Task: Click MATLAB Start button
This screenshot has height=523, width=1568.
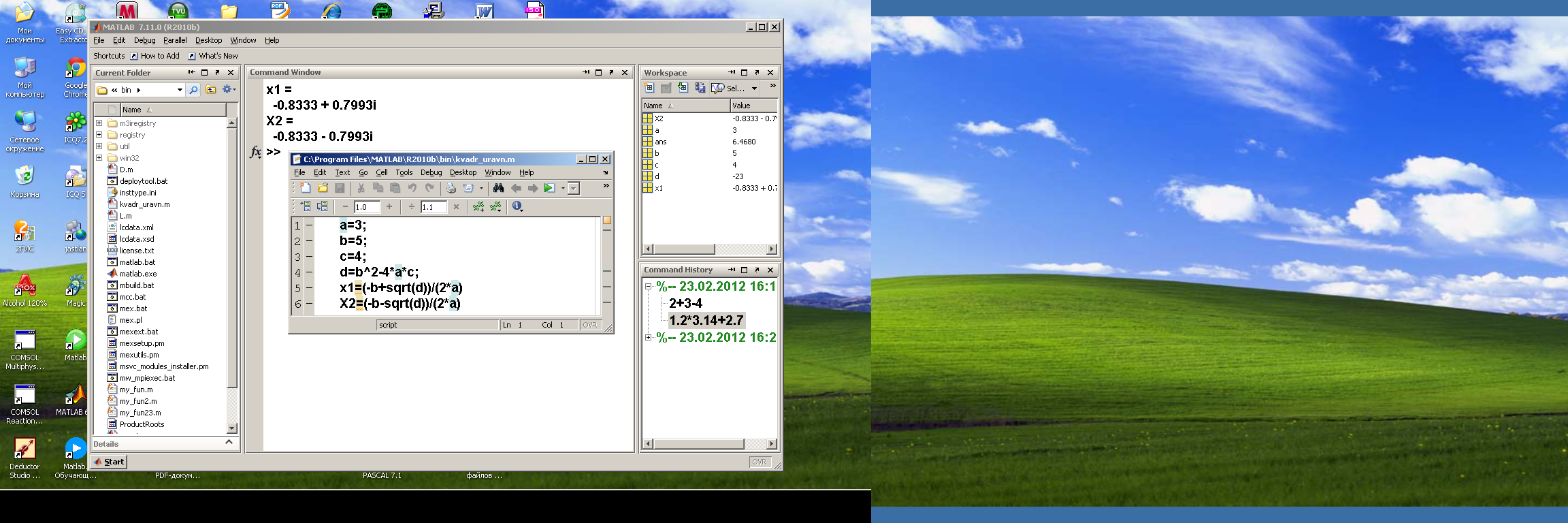Action: click(110, 462)
